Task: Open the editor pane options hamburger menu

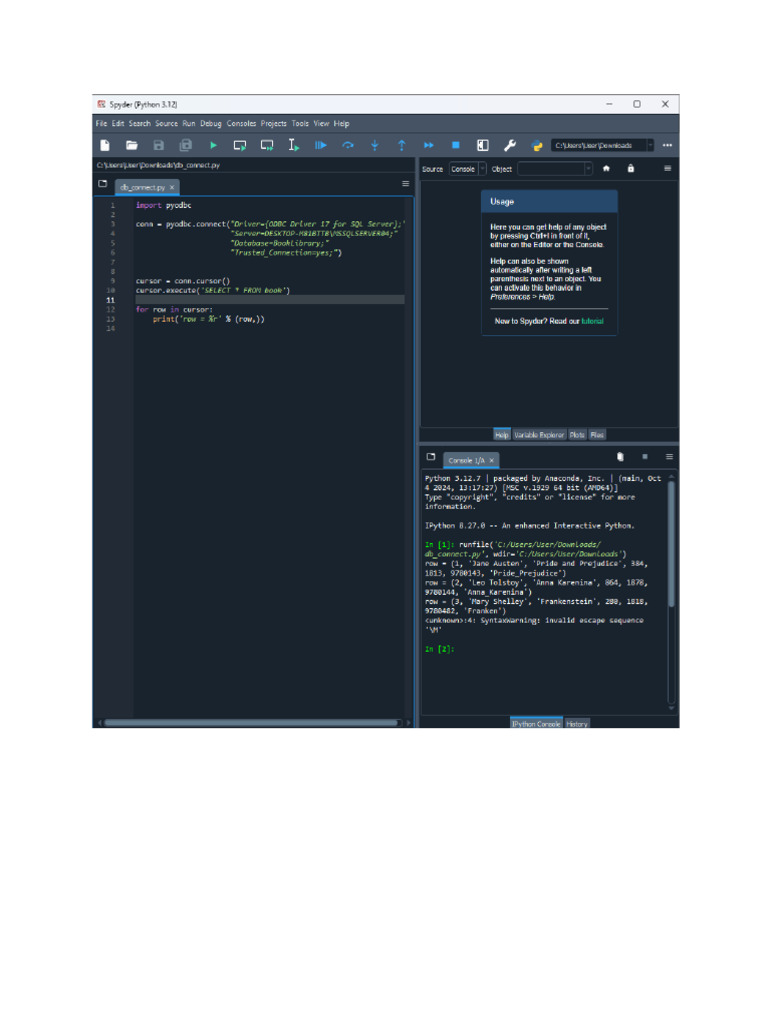Action: (406, 184)
